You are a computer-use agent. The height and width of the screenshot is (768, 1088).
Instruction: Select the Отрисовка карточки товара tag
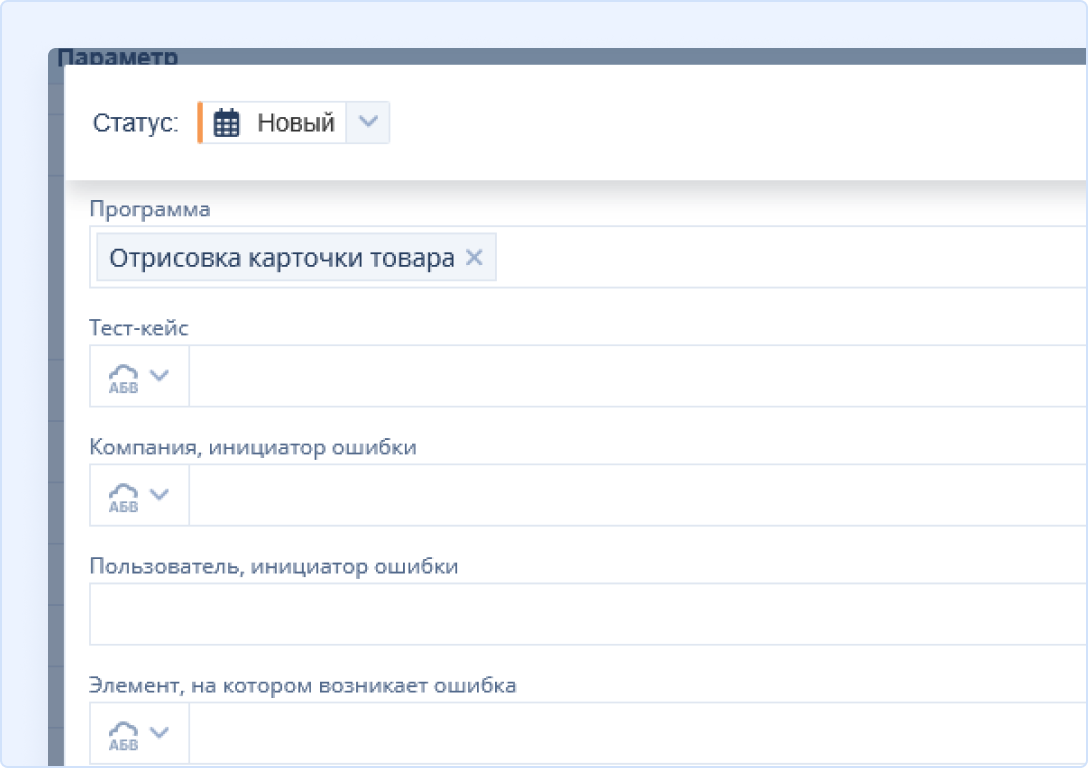point(281,258)
